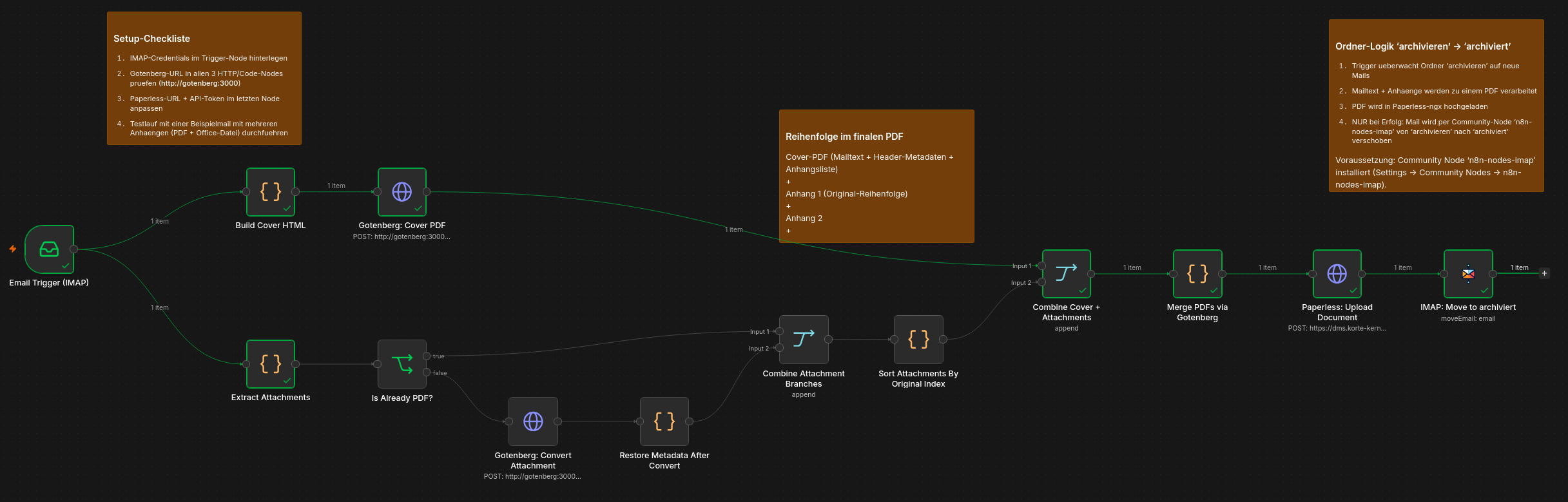Click the Email Trigger (IMAP) label
The image size is (1568, 502).
tap(49, 283)
